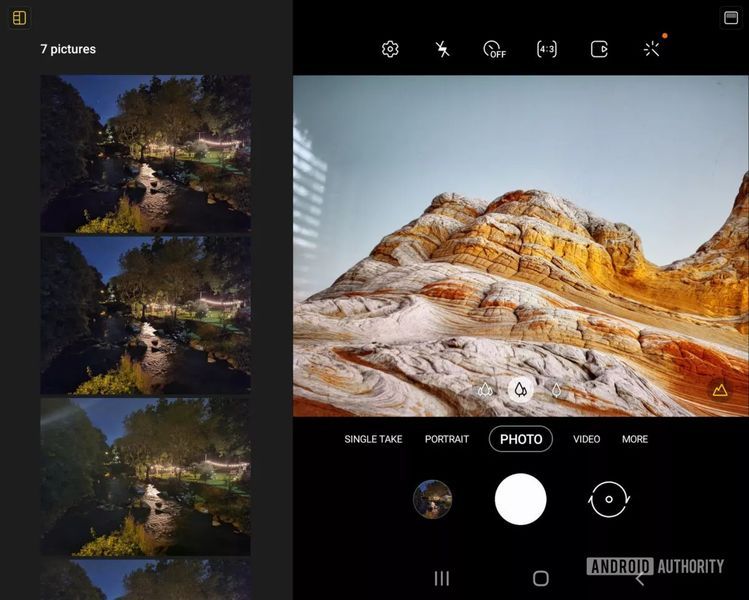The image size is (749, 600).
Task: Open camera settings gear icon
Action: [390, 49]
